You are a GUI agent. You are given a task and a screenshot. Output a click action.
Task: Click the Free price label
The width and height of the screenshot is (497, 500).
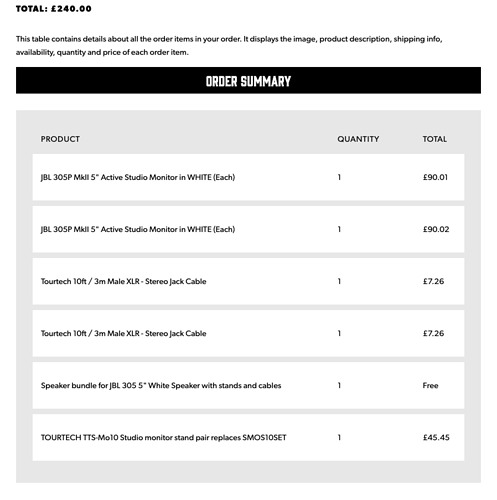pyautogui.click(x=430, y=385)
